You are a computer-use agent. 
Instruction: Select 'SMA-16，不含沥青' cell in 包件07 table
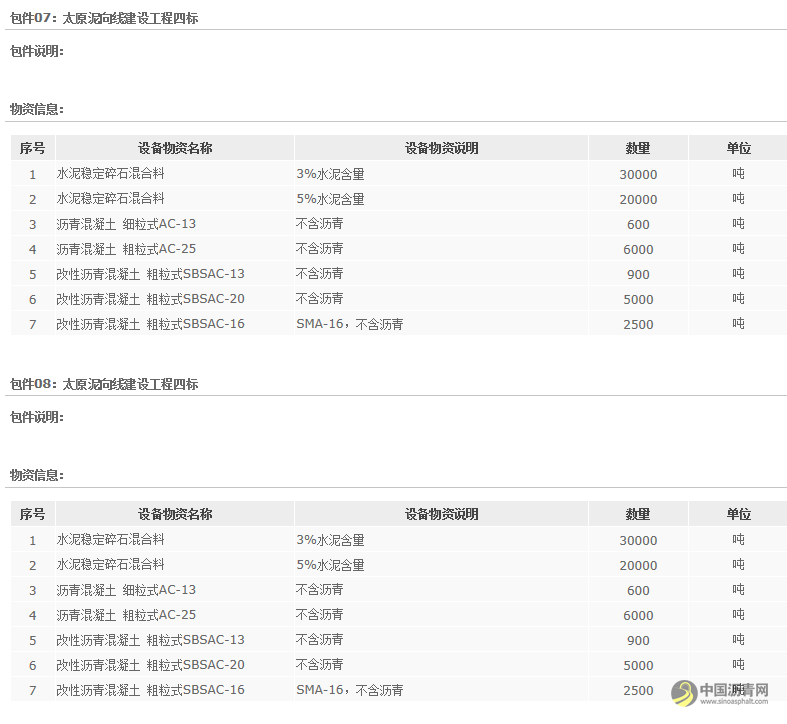(x=350, y=324)
